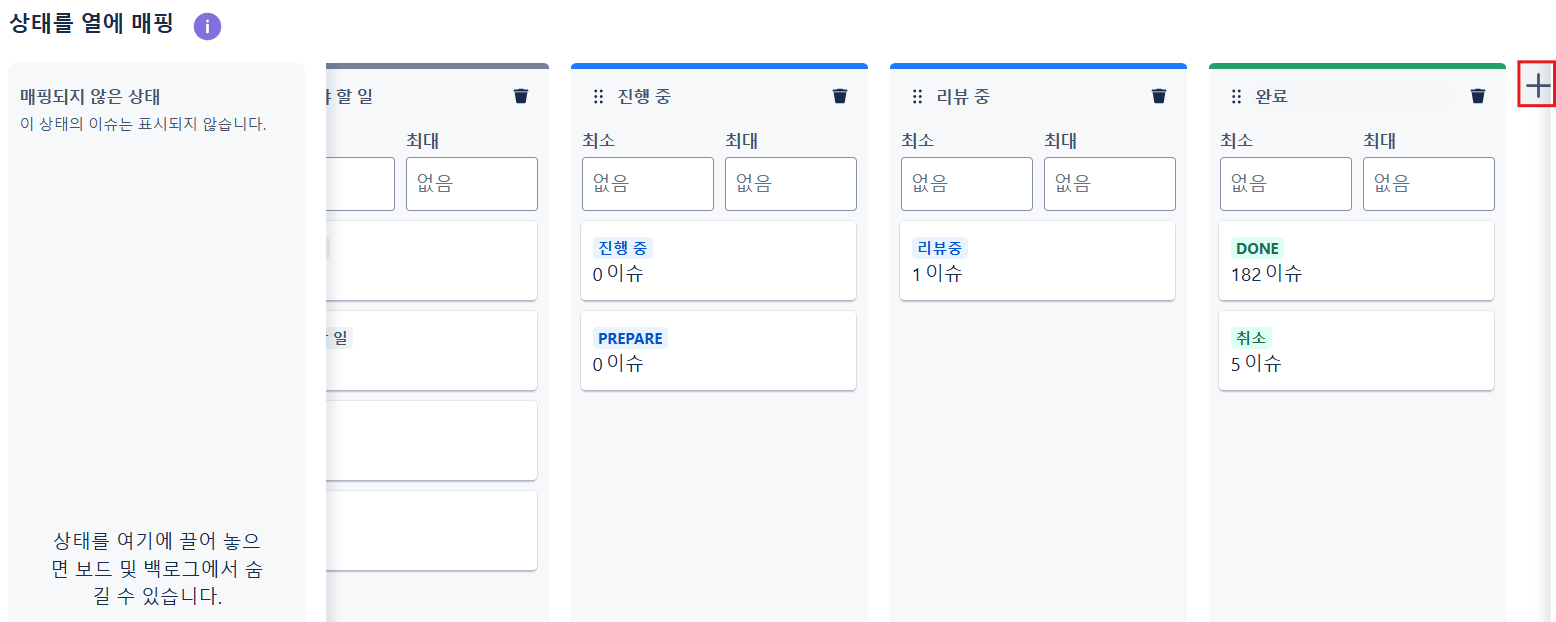
Task: Click the drag handle of 리뷰 중 column
Action: point(918,96)
